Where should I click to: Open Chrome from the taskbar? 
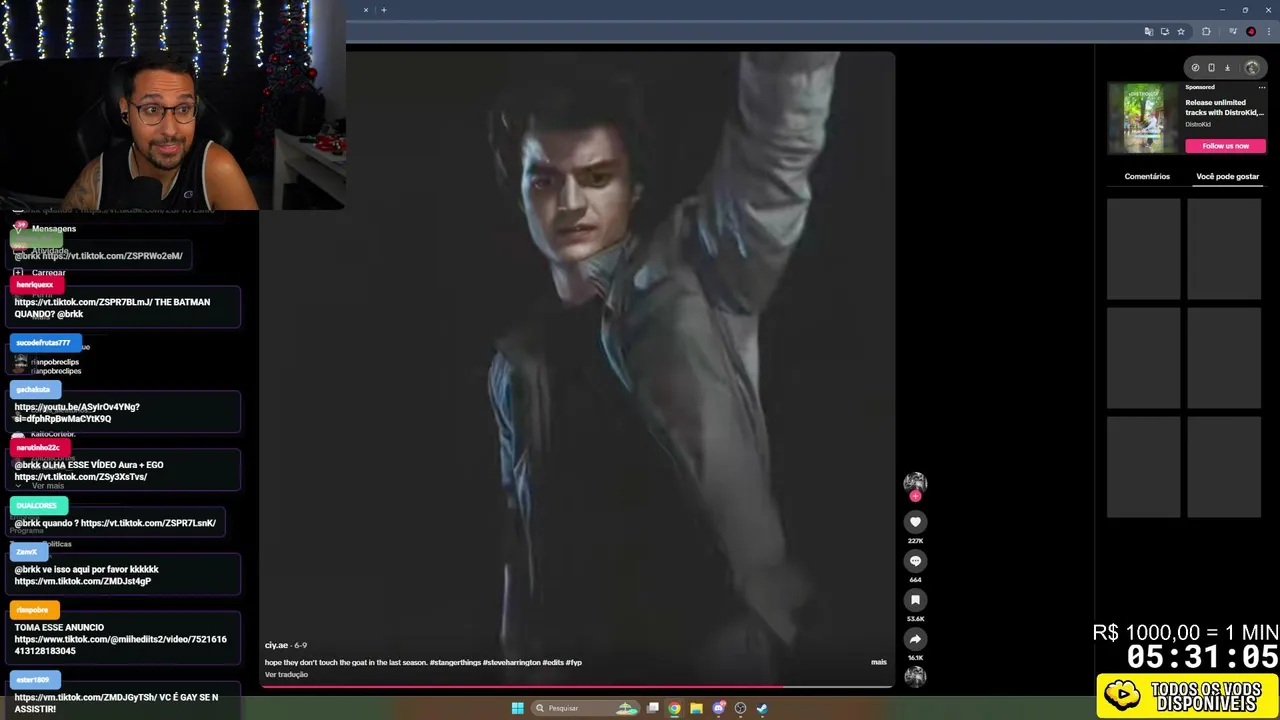pyautogui.click(x=675, y=708)
